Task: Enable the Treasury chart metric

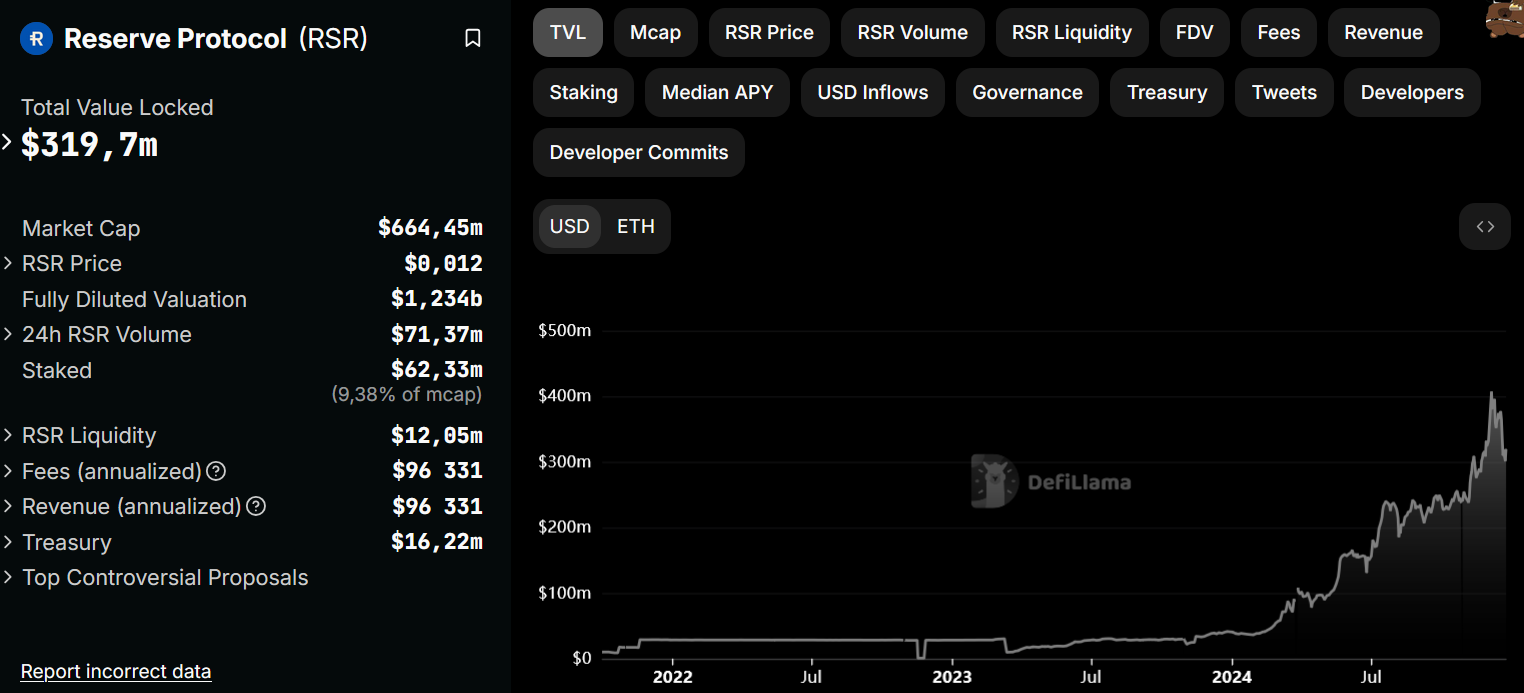Action: (1167, 93)
